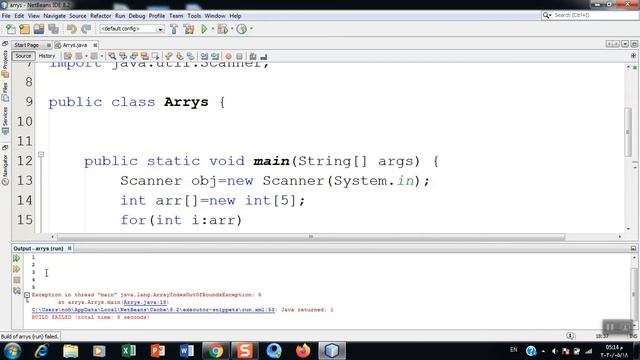This screenshot has height=360, width=640.
Task: Open the Refactor menu
Action: [100, 16]
